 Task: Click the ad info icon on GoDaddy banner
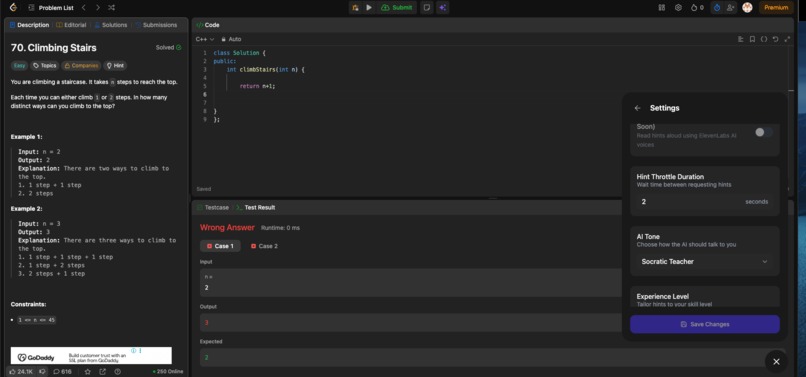[x=134, y=350]
